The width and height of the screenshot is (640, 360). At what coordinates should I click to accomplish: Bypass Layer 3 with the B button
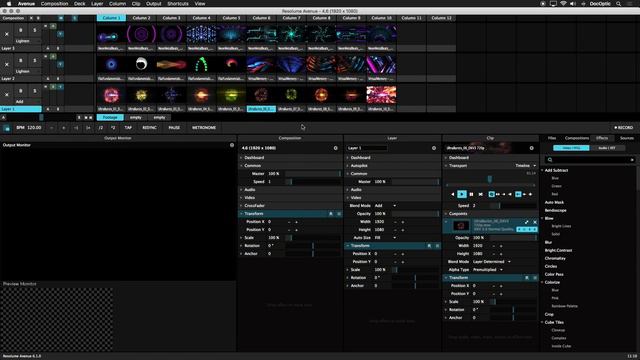[21, 30]
